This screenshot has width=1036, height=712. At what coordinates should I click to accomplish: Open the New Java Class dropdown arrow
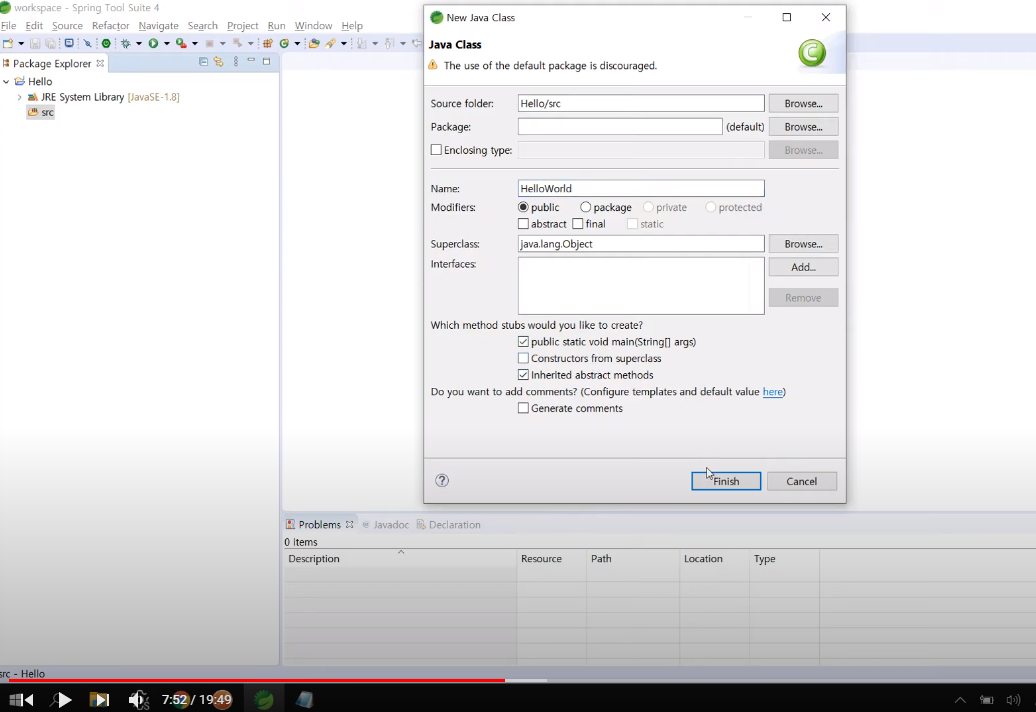click(297, 44)
